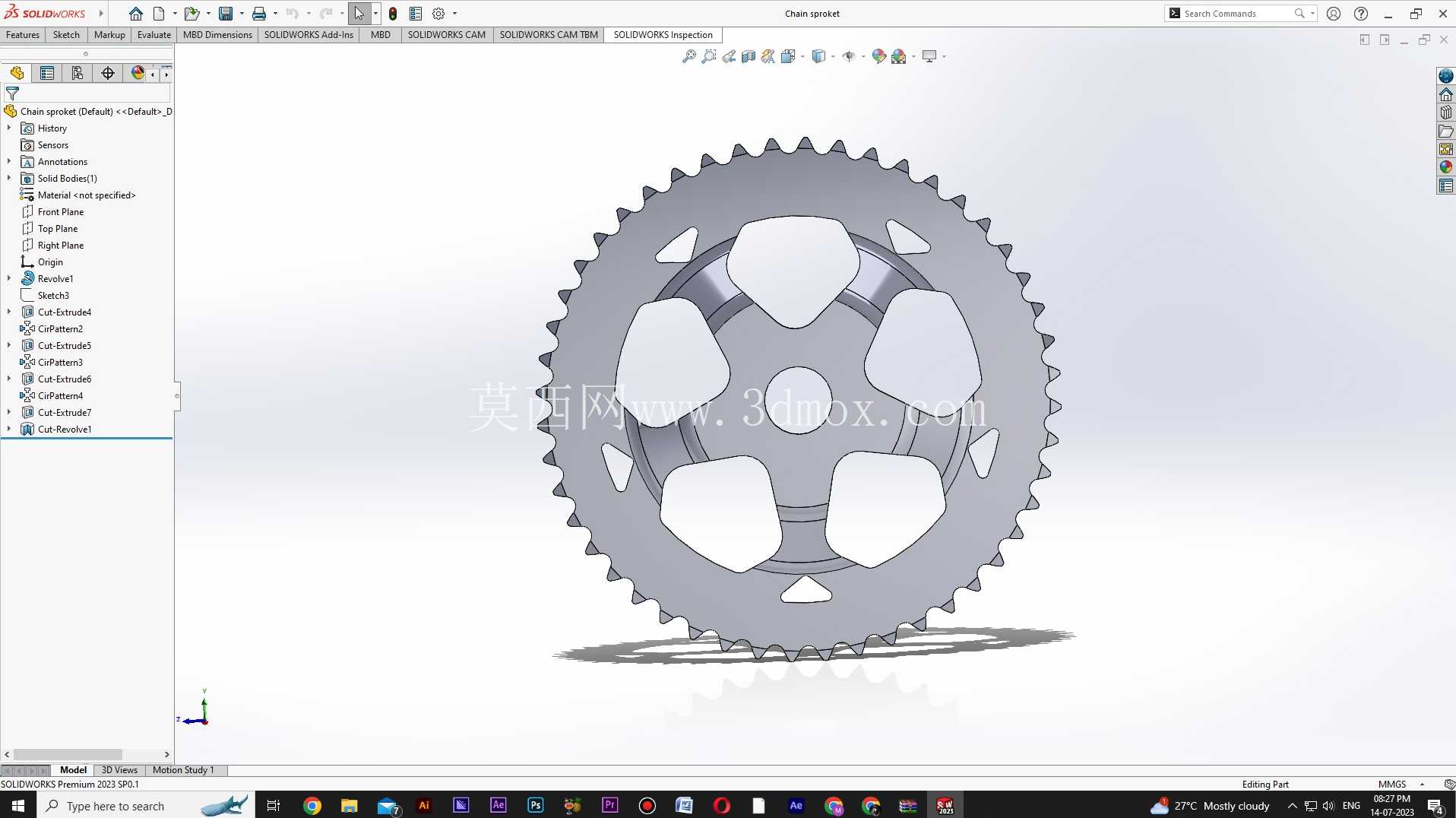The image size is (1456, 818).
Task: Click the feature tree horizontal scrollbar
Action: pyautogui.click(x=68, y=755)
